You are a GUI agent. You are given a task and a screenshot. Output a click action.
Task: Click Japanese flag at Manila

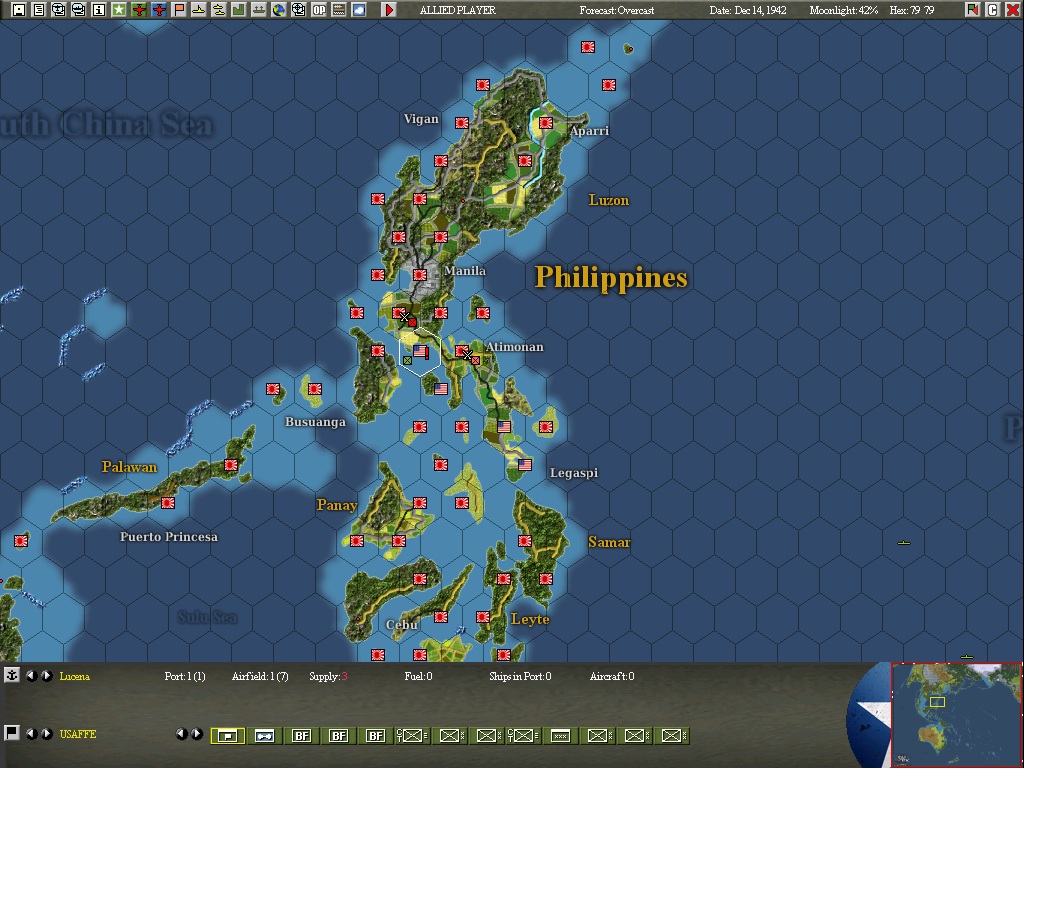coord(420,275)
